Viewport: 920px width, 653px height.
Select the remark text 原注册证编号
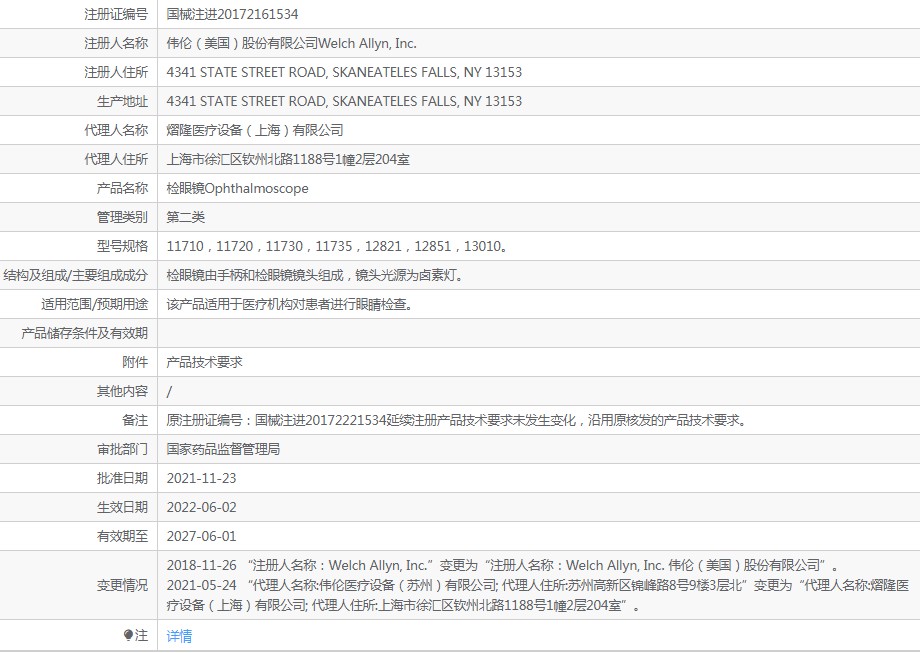(x=456, y=421)
